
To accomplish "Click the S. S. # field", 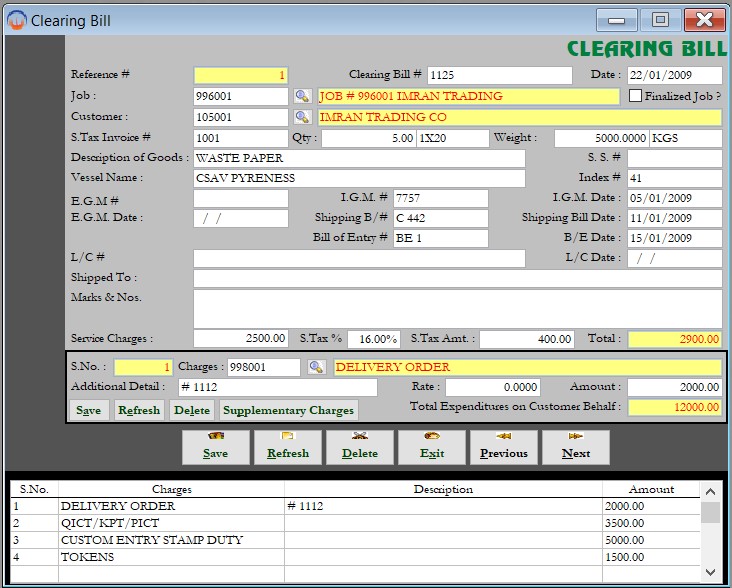I will tap(675, 158).
